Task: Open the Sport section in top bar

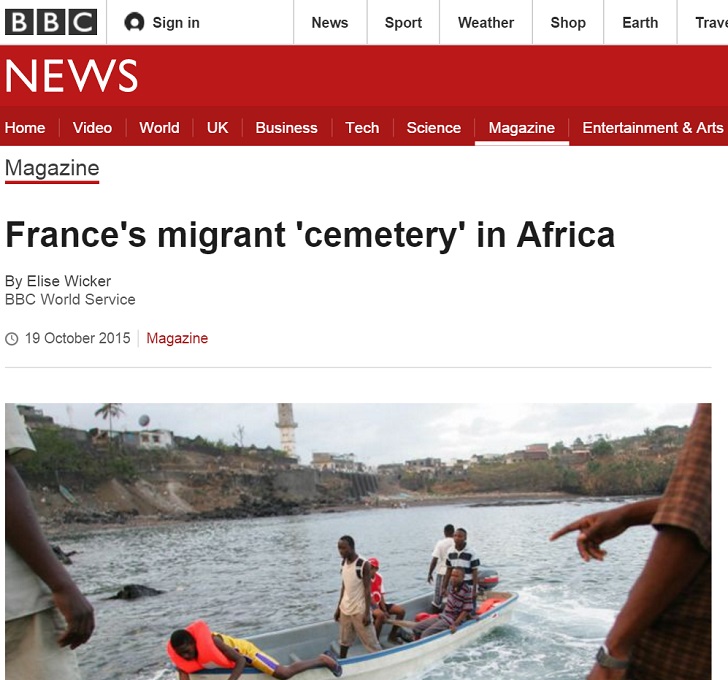Action: click(403, 22)
